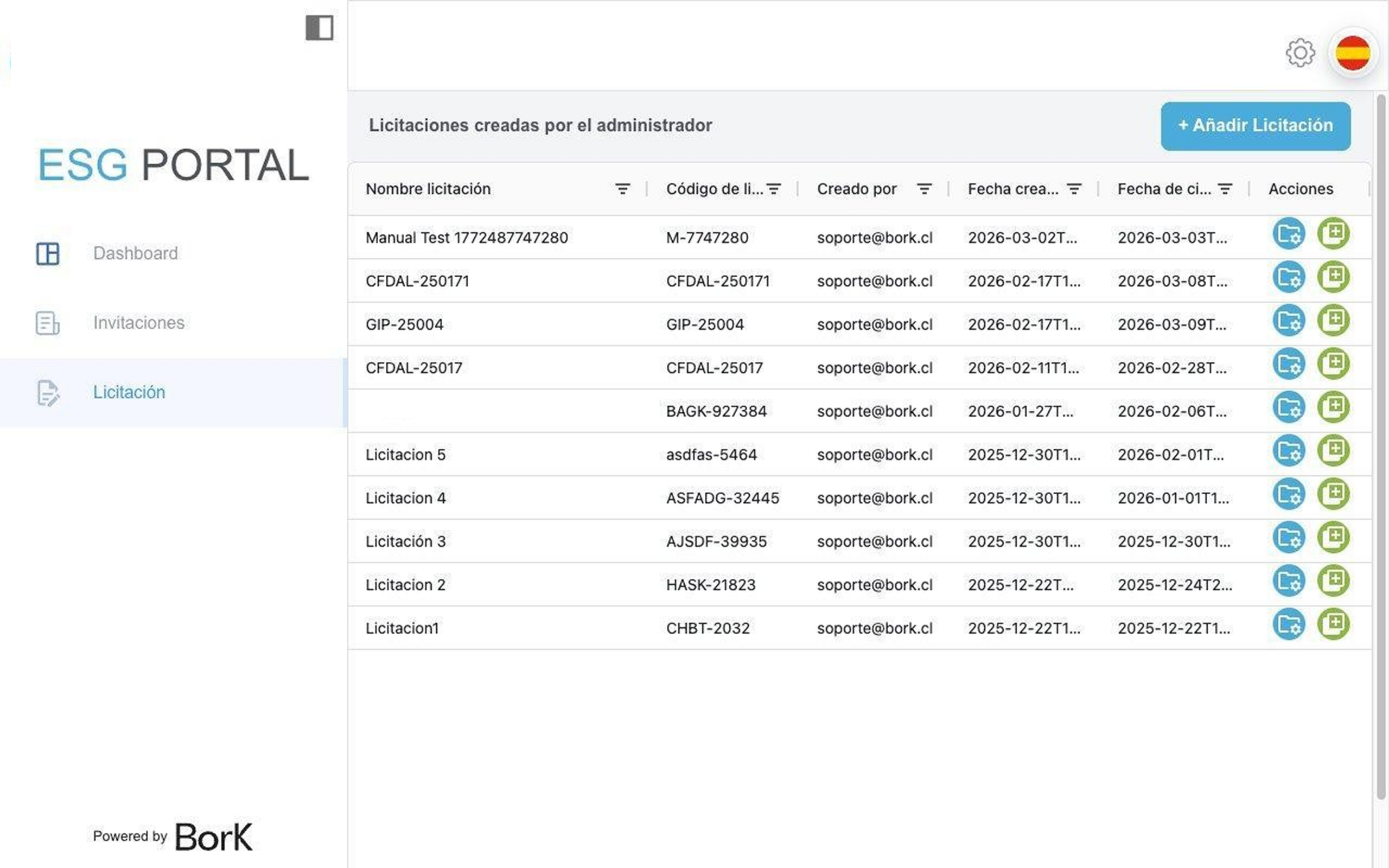Viewport: 1389px width, 868px height.
Task: Open the Invitaciones menu item
Action: [138, 323]
